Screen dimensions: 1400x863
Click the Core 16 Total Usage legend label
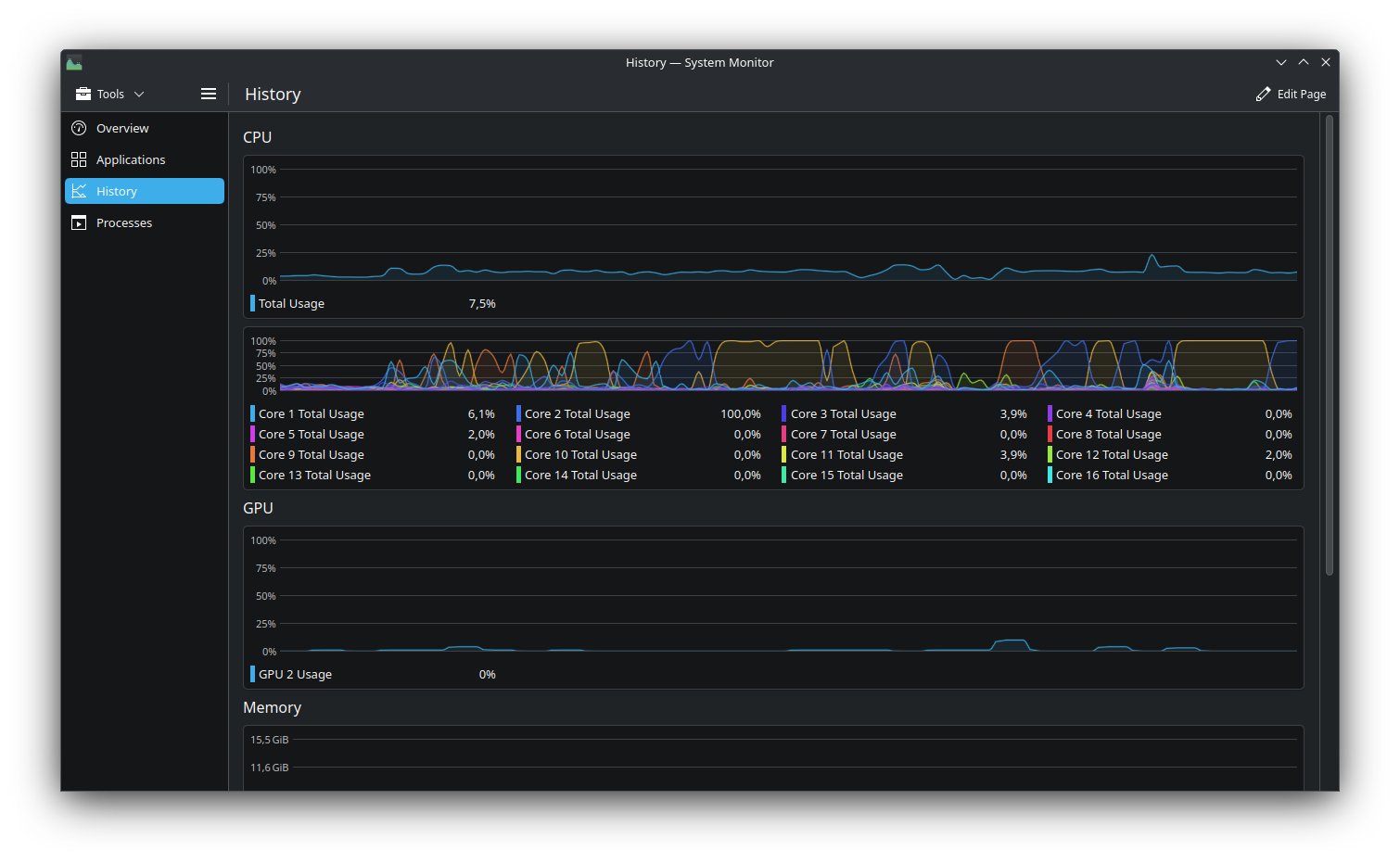(1113, 475)
